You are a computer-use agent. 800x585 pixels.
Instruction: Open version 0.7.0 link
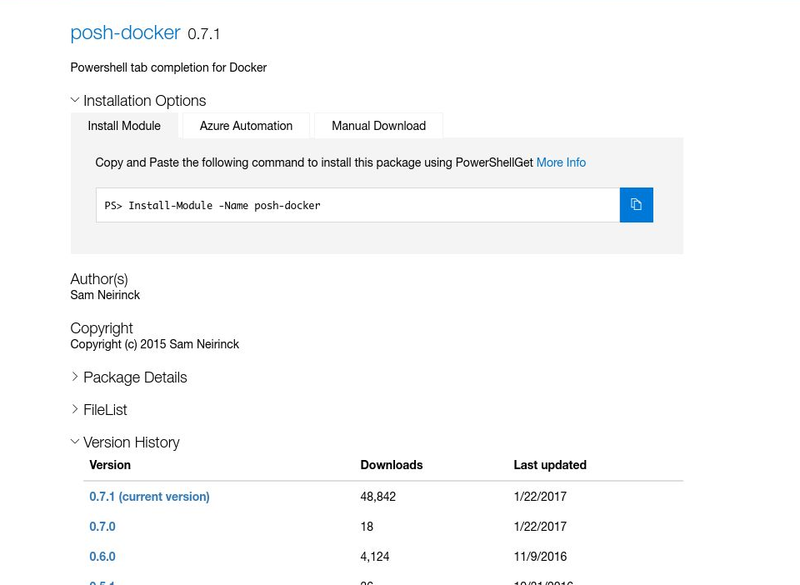103,526
